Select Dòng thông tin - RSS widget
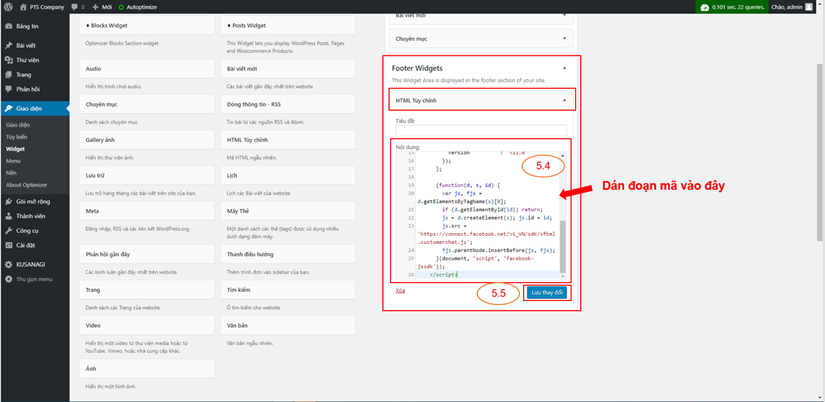 click(x=288, y=104)
